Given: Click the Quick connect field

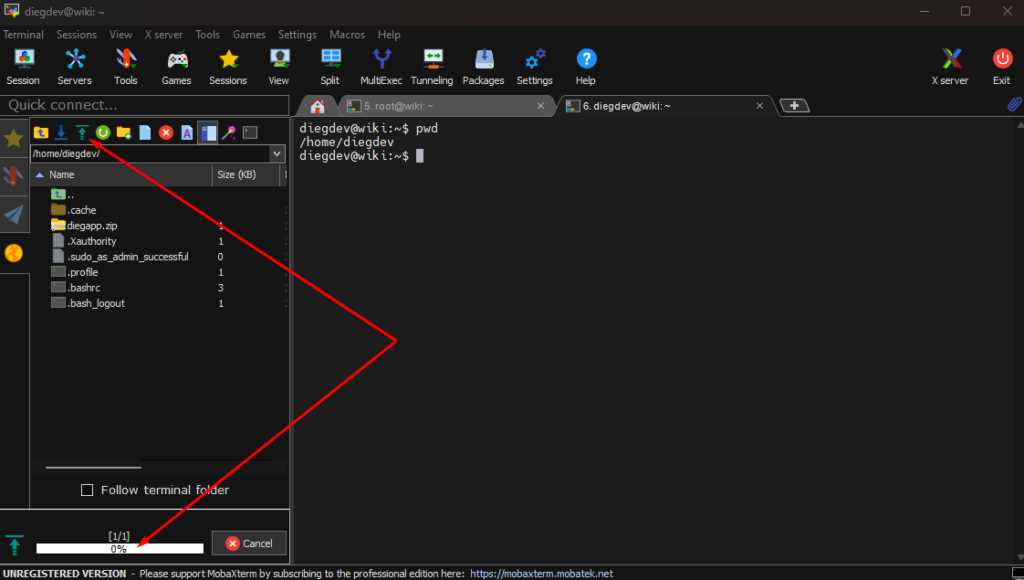Looking at the screenshot, I should pos(144,105).
